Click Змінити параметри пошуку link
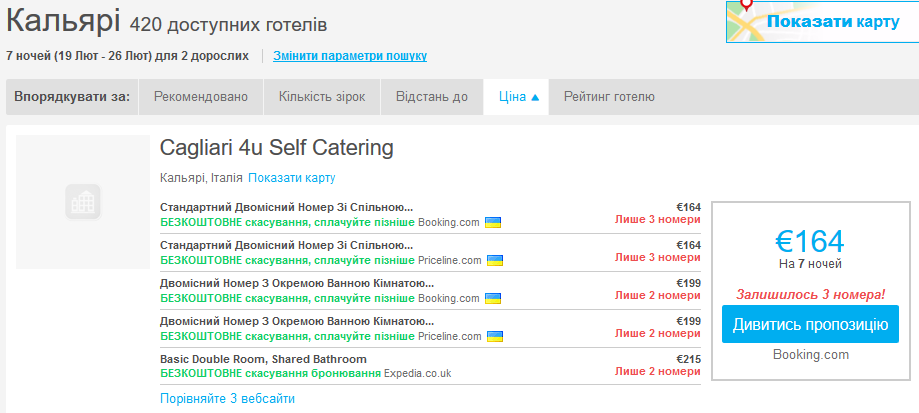 (x=350, y=56)
